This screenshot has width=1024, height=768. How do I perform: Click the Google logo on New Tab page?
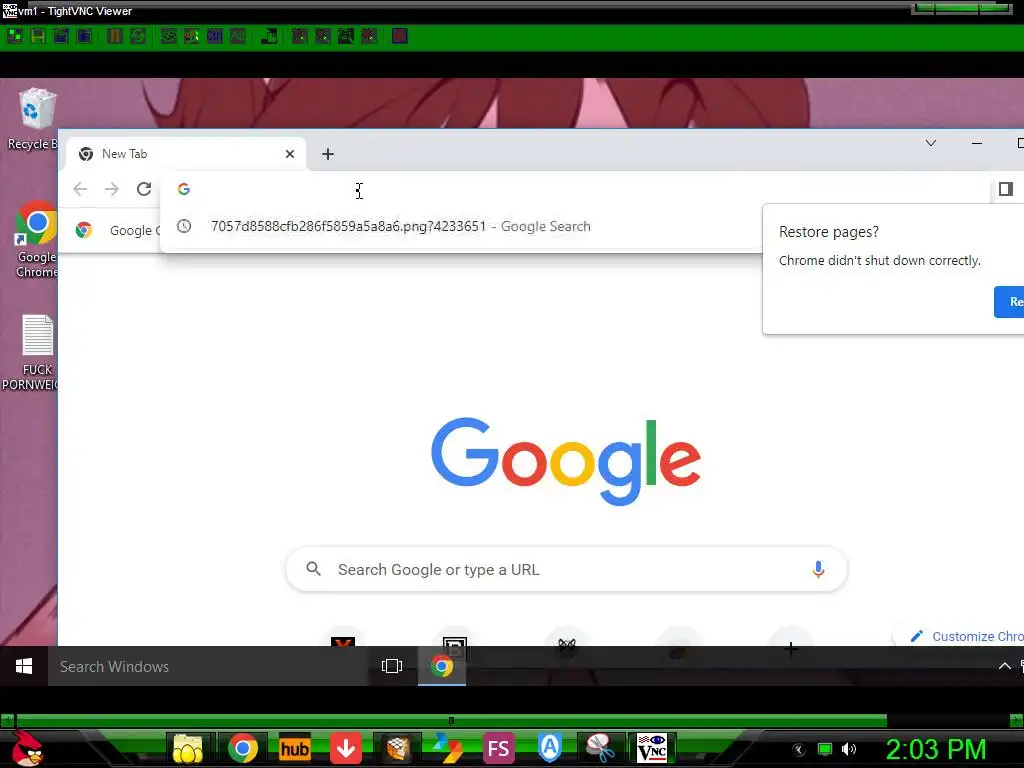[566, 461]
